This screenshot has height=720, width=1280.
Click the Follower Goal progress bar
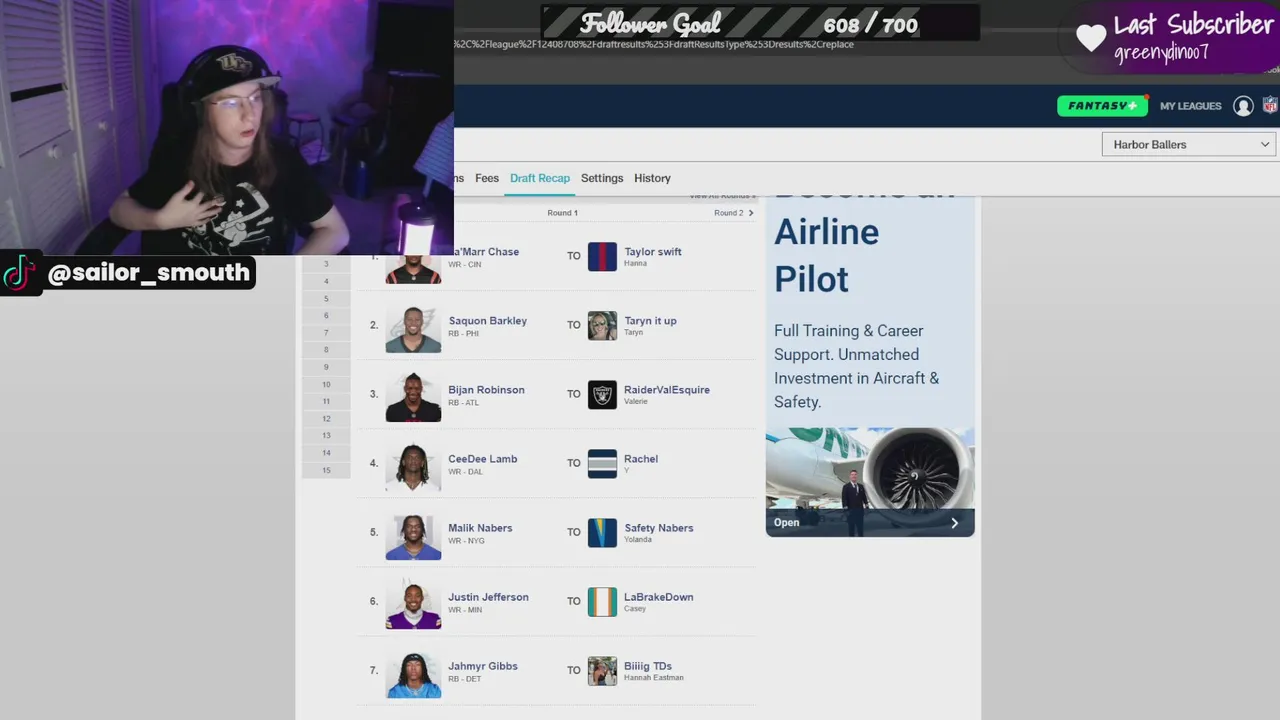coord(760,24)
